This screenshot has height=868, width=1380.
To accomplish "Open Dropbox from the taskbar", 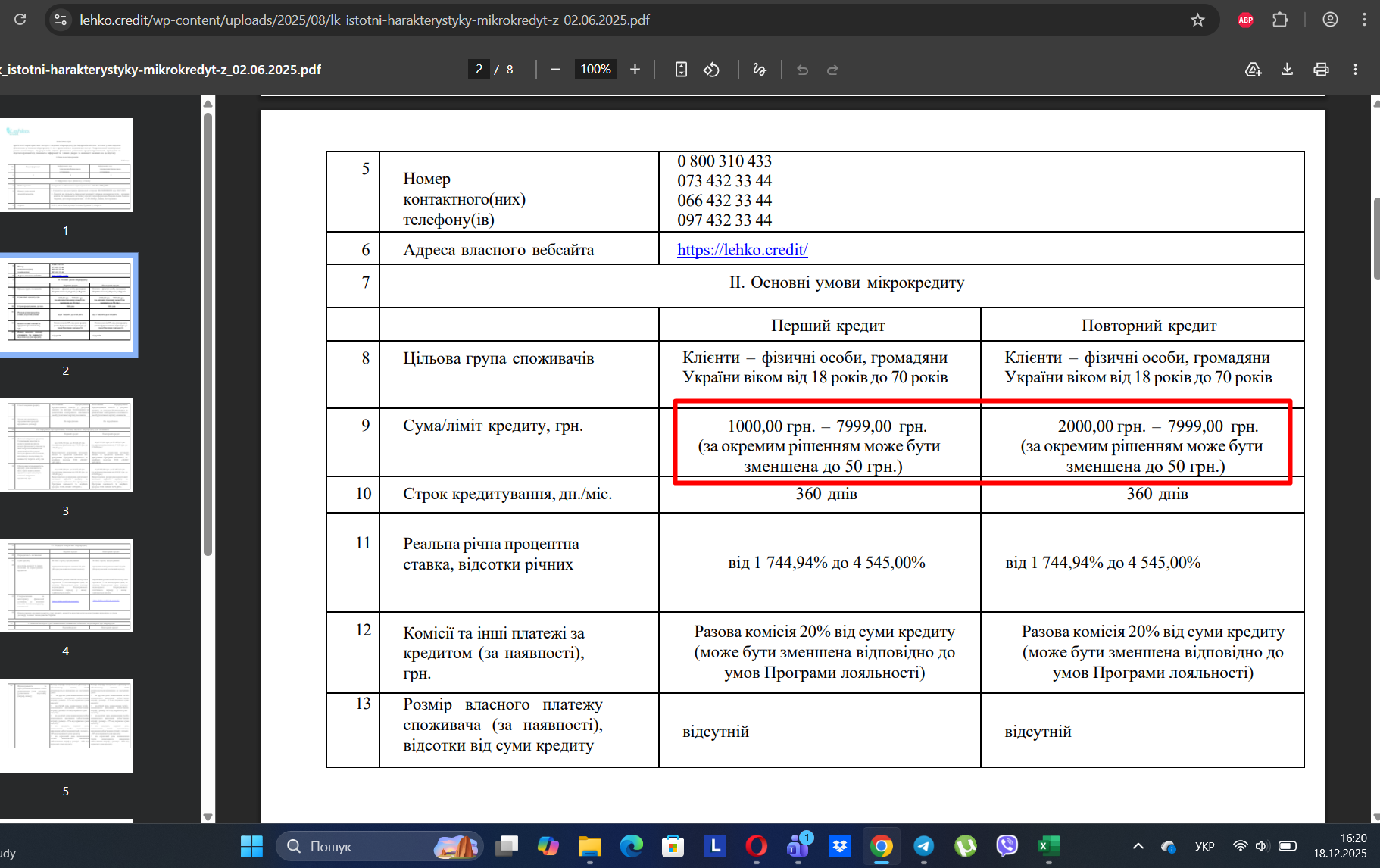I will pos(840,846).
